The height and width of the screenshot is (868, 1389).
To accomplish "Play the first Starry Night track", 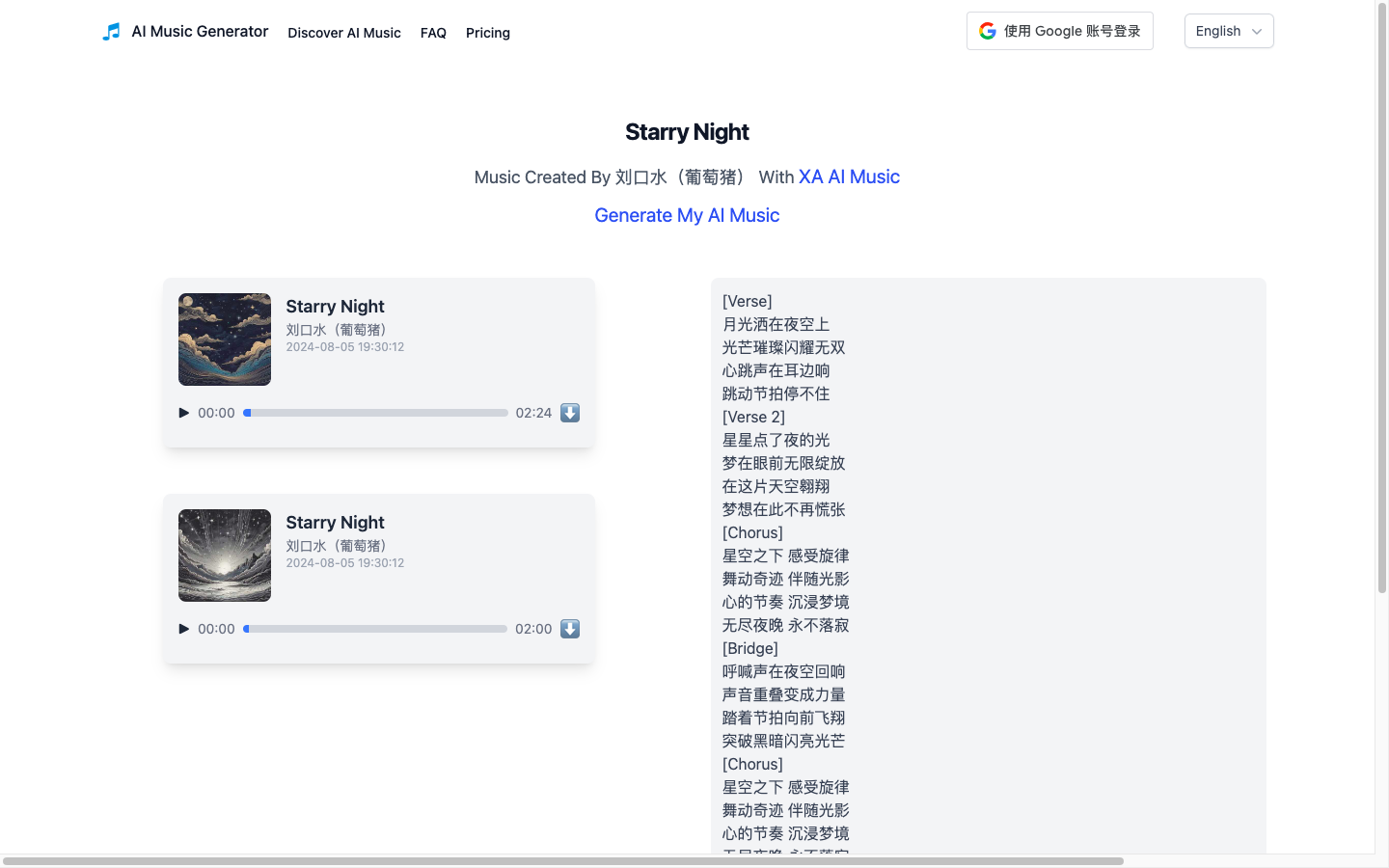I will click(x=184, y=413).
